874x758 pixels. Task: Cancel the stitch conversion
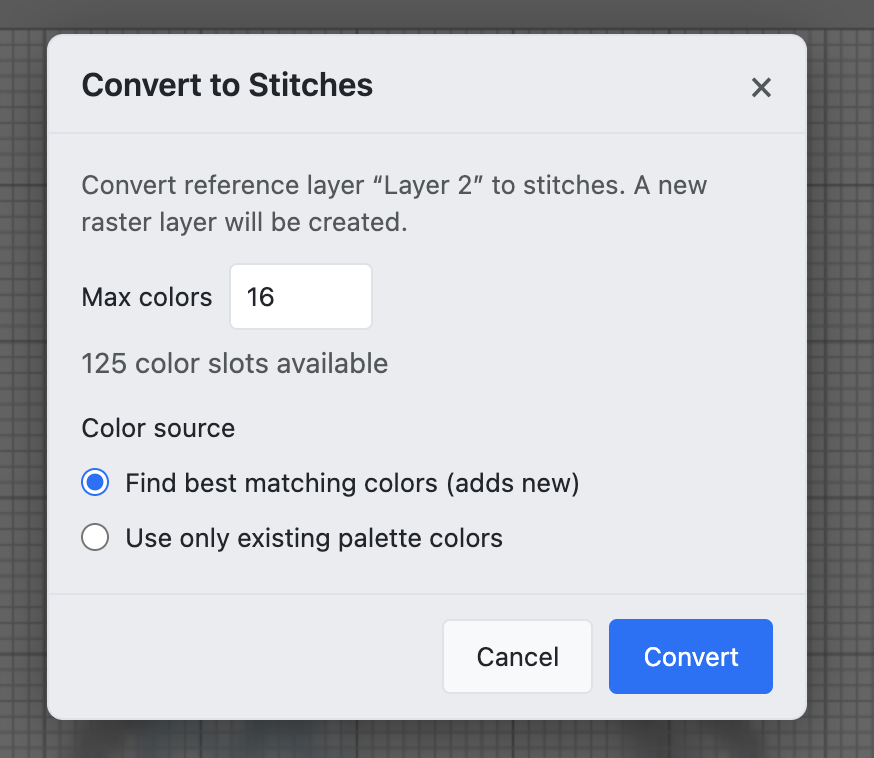(x=517, y=656)
